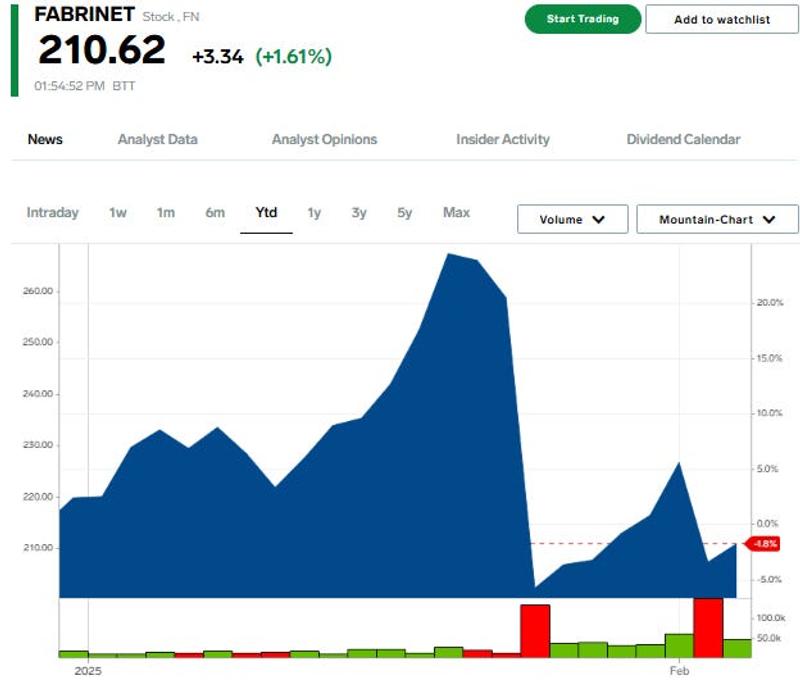The width and height of the screenshot is (800, 685).
Task: Click the red -4.8% price marker
Action: click(x=764, y=544)
